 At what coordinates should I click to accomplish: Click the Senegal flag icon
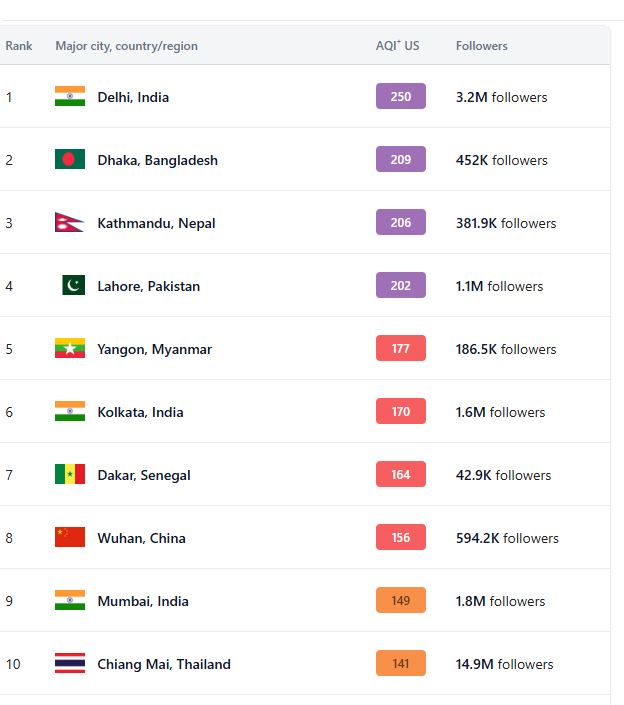[70, 475]
